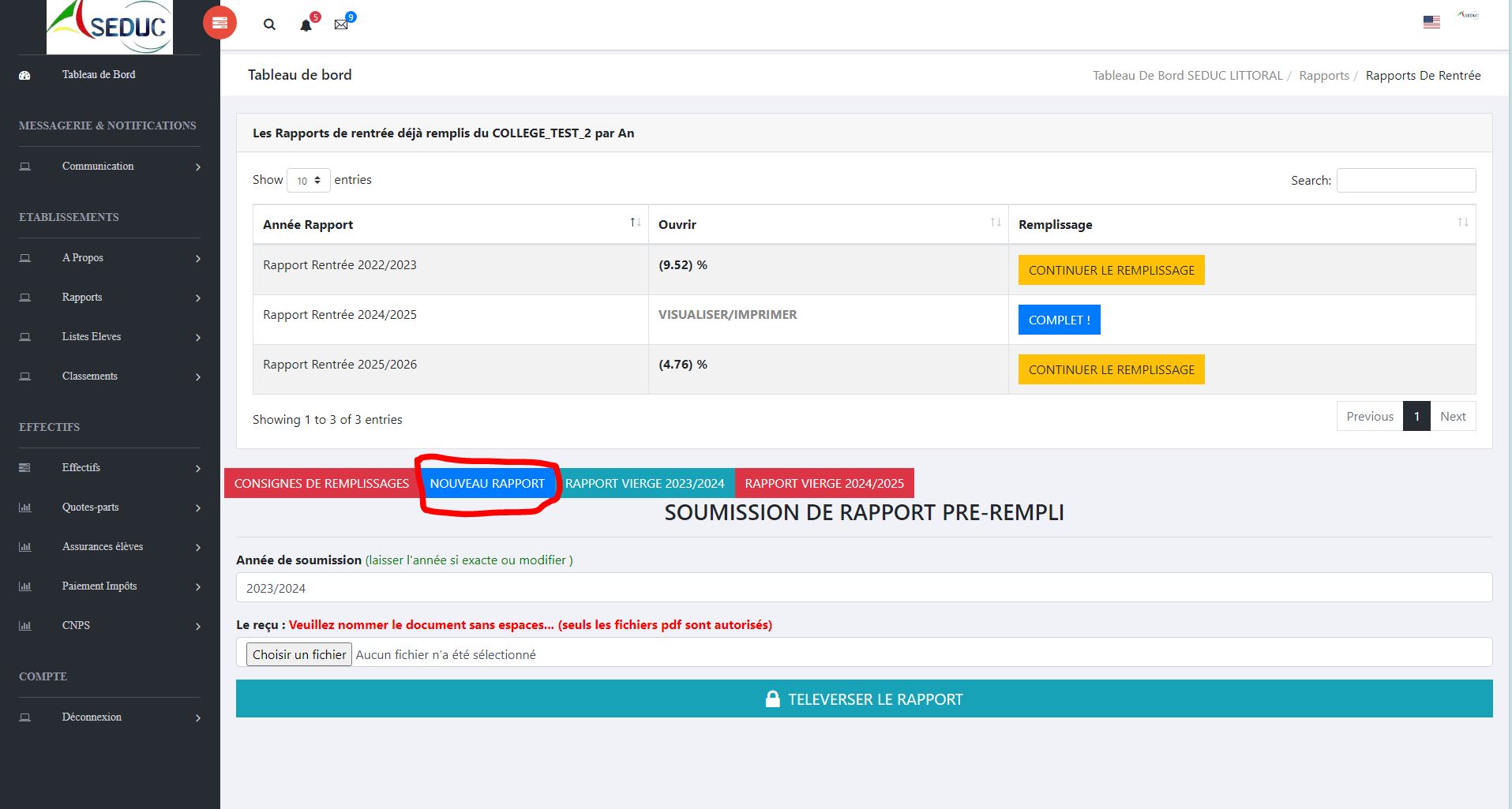Open the search magnifier icon
This screenshot has width=1512, height=809.
tap(269, 24)
